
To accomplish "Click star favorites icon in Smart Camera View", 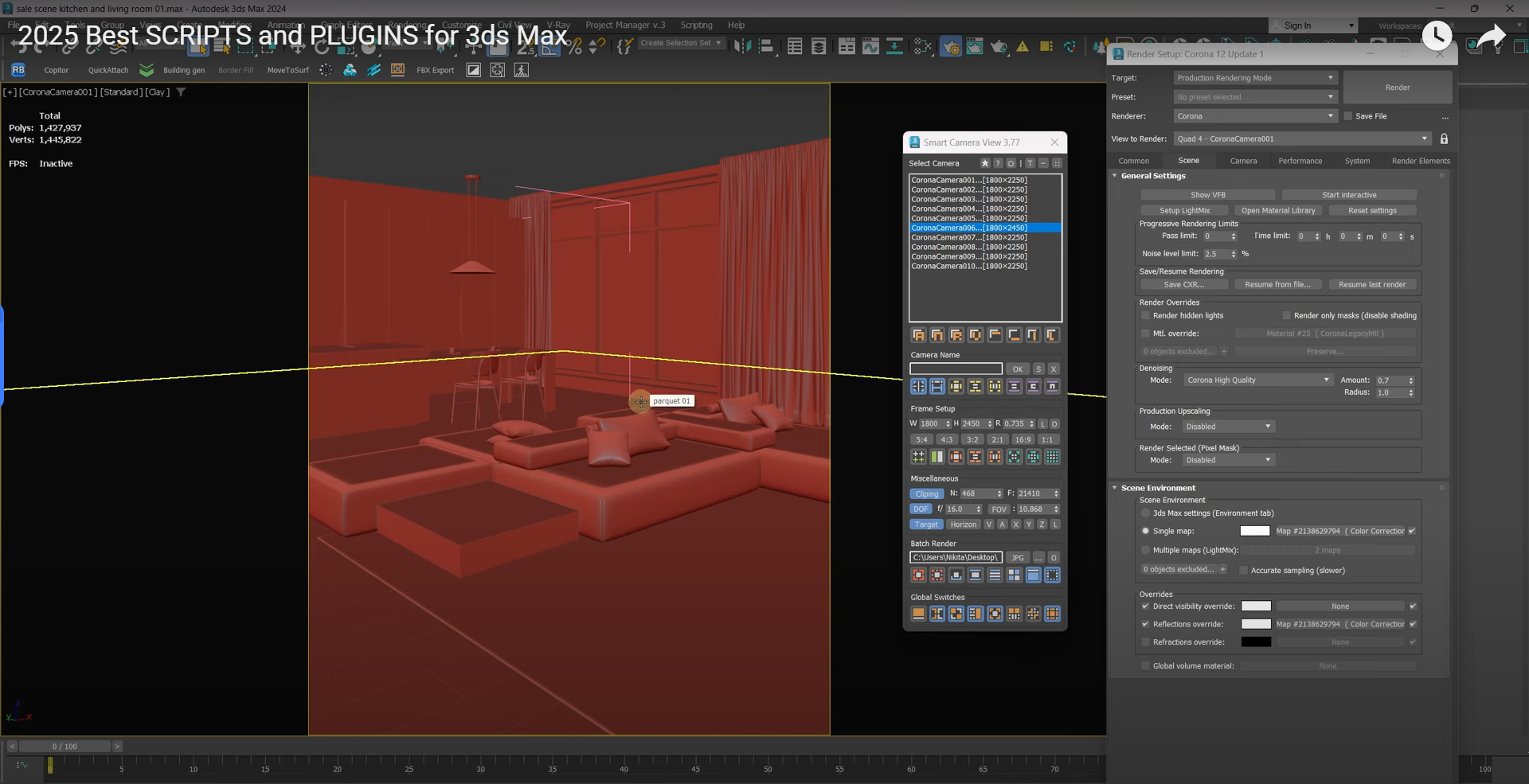I will (985, 163).
